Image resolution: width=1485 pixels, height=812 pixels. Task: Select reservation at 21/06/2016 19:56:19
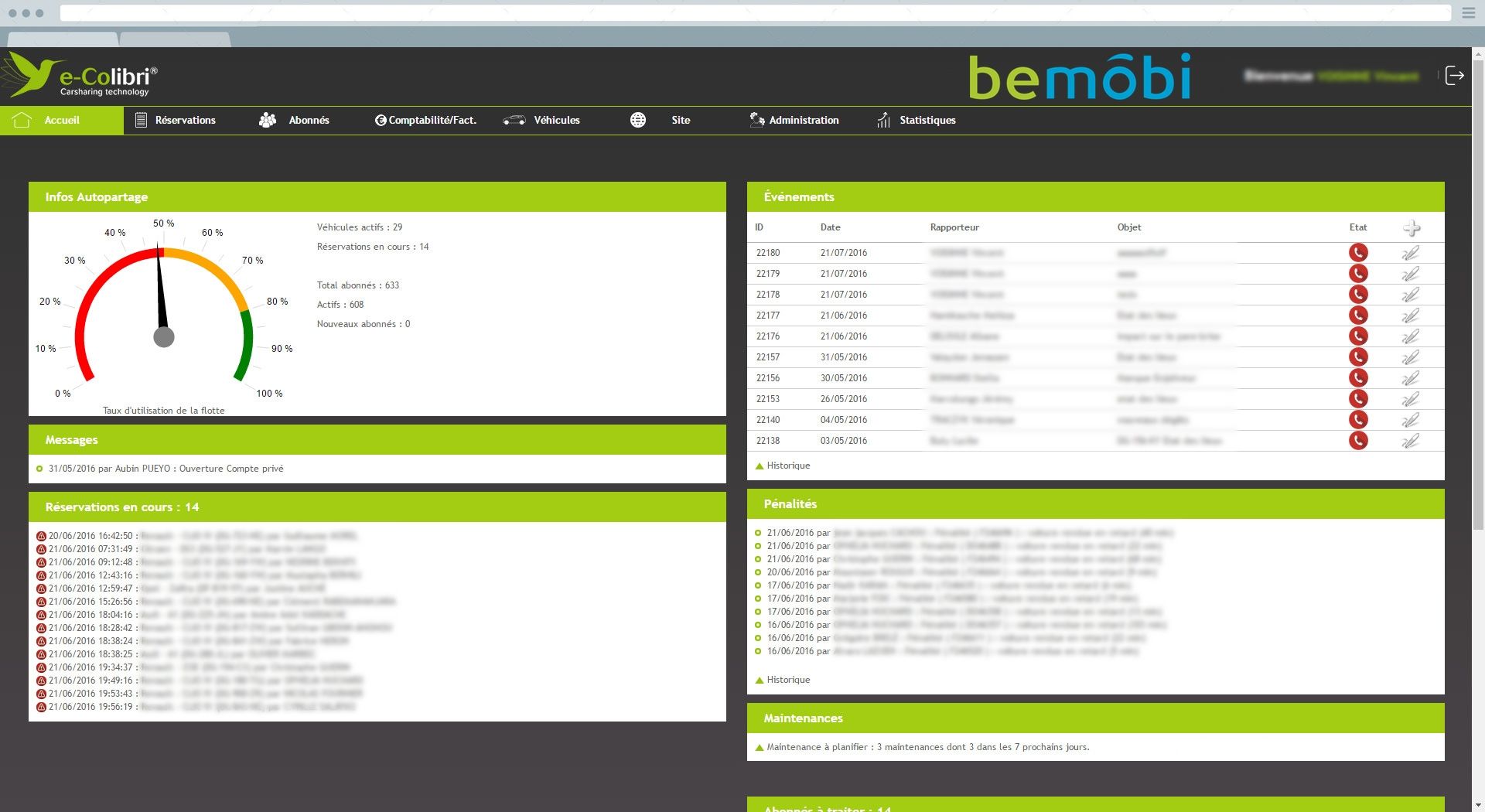[x=196, y=707]
